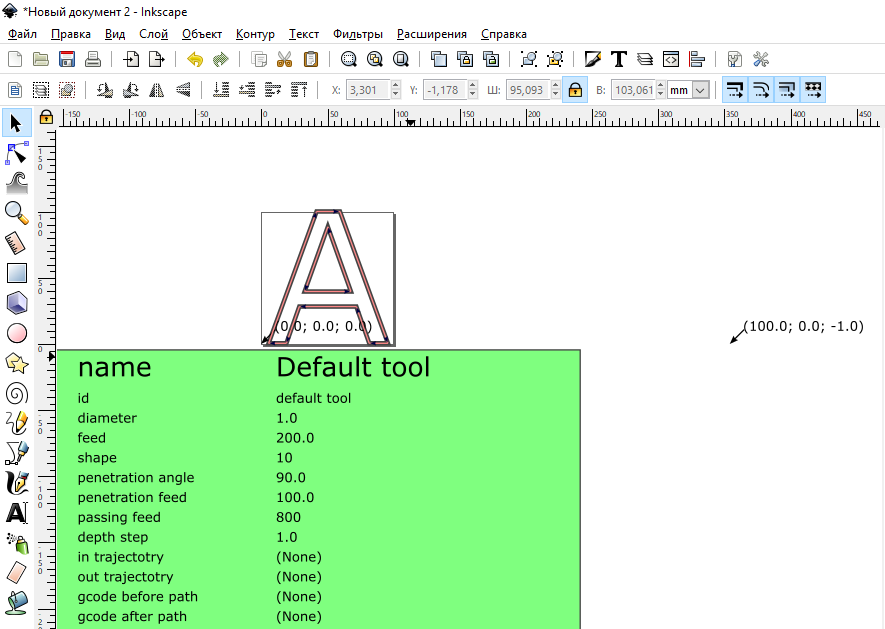This screenshot has width=885, height=629.
Task: Select the Bezier pen tool
Action: (16, 453)
